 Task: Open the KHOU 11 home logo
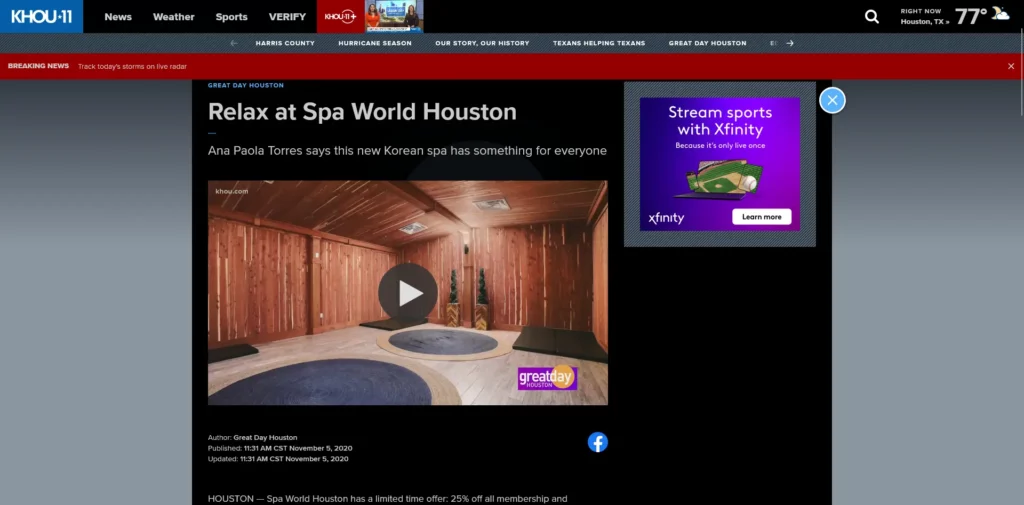[x=41, y=16]
